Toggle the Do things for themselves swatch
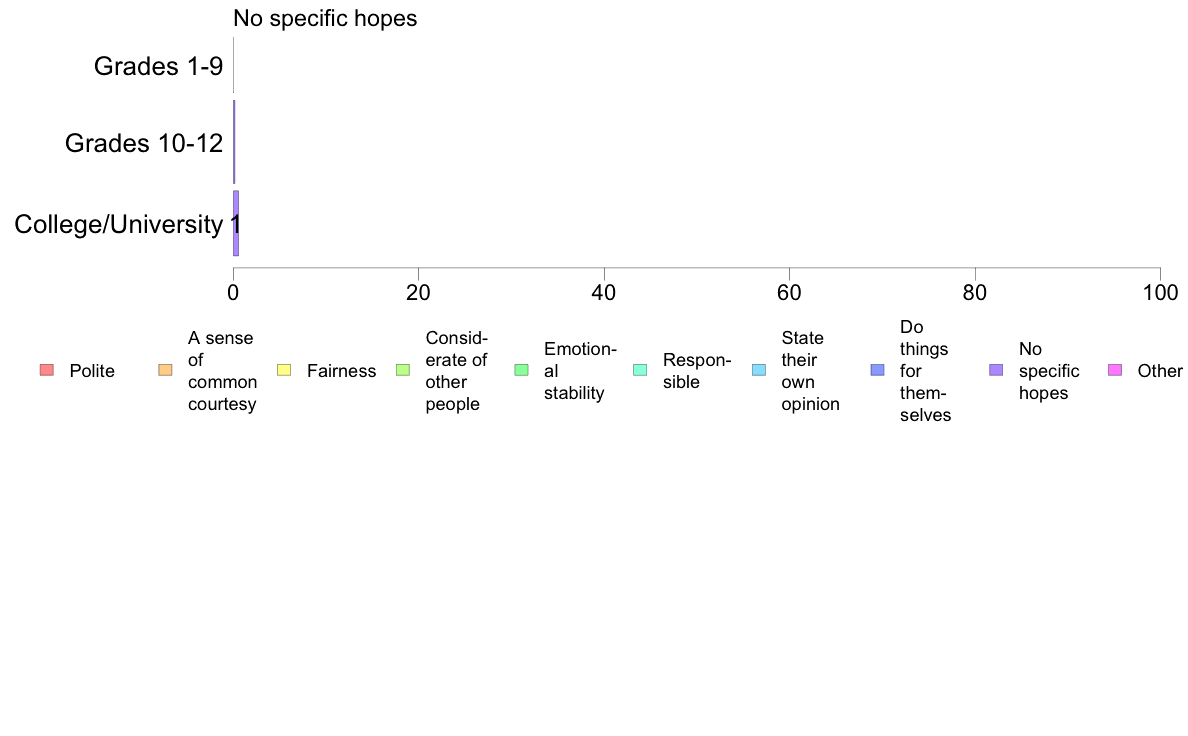Image resolution: width=1188 pixels, height=736 pixels. (x=877, y=370)
